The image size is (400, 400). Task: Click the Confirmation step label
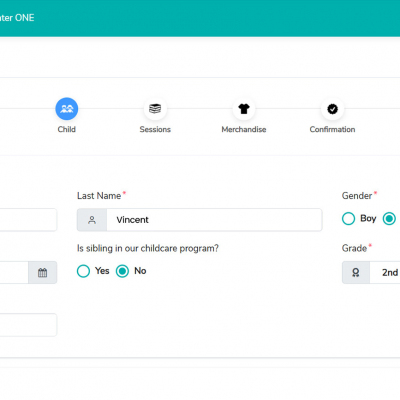coord(332,129)
